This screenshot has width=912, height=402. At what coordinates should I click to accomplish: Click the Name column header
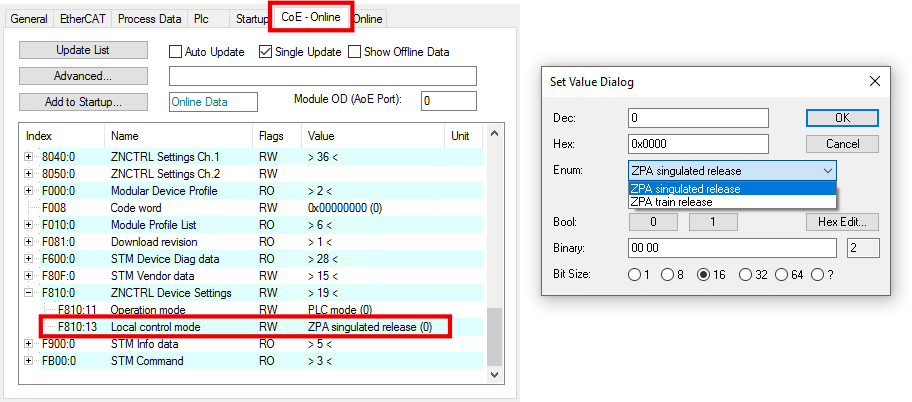(x=178, y=136)
